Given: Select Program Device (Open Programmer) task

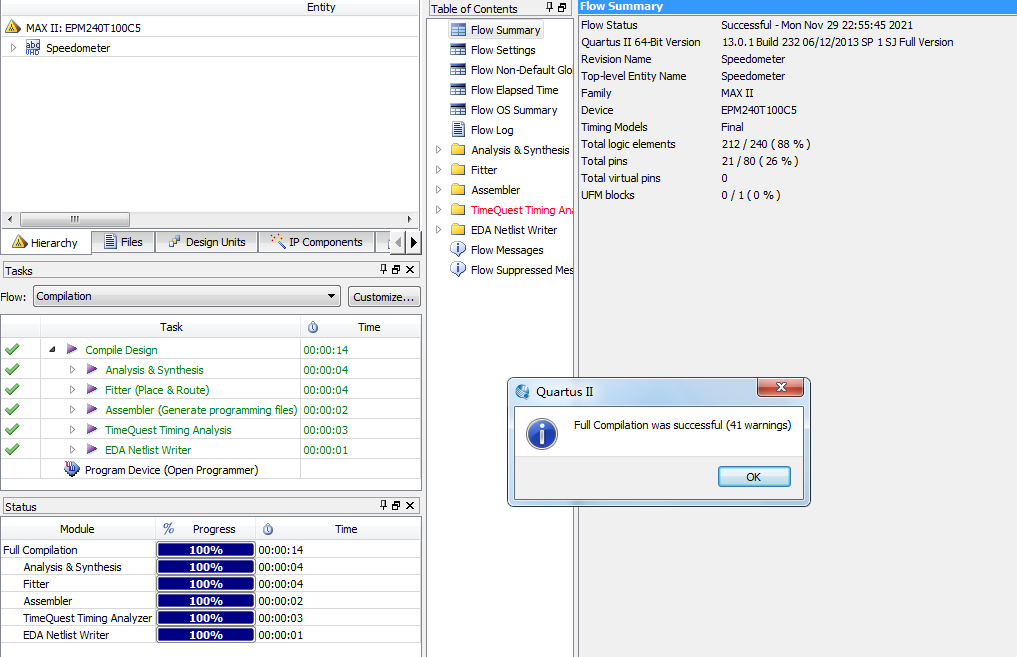Looking at the screenshot, I should (171, 470).
